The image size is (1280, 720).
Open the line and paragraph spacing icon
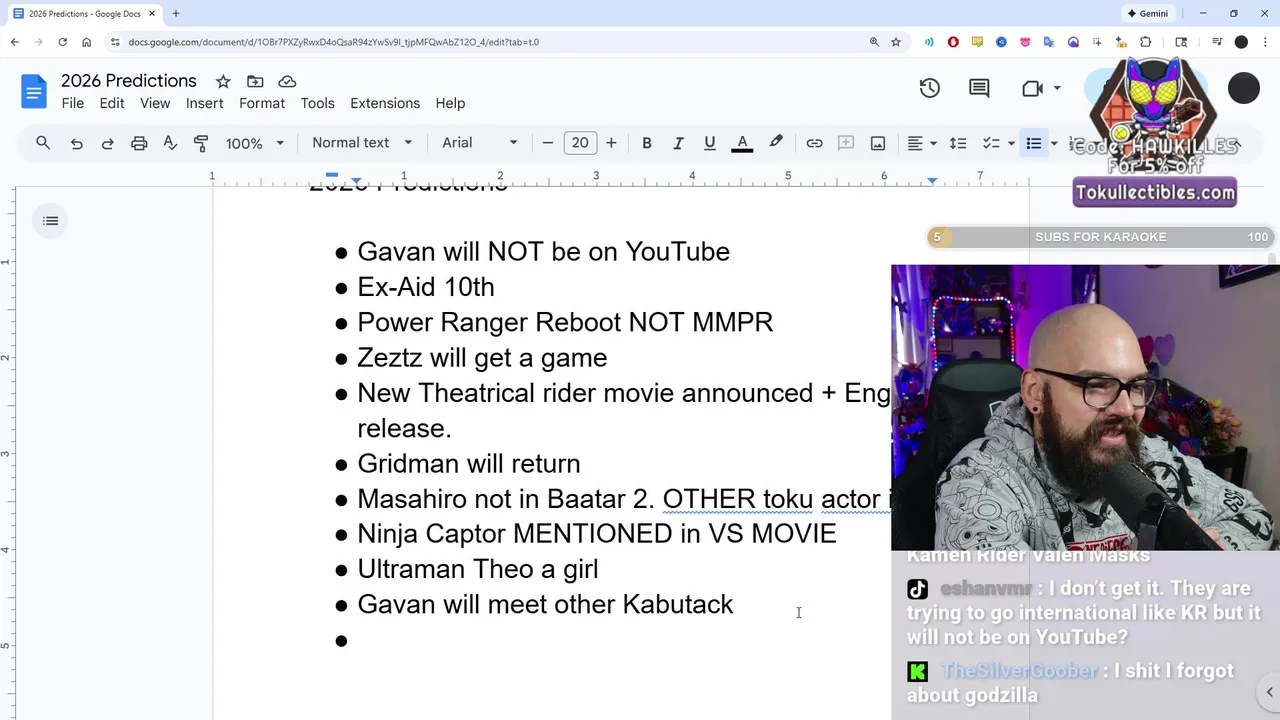click(x=958, y=143)
